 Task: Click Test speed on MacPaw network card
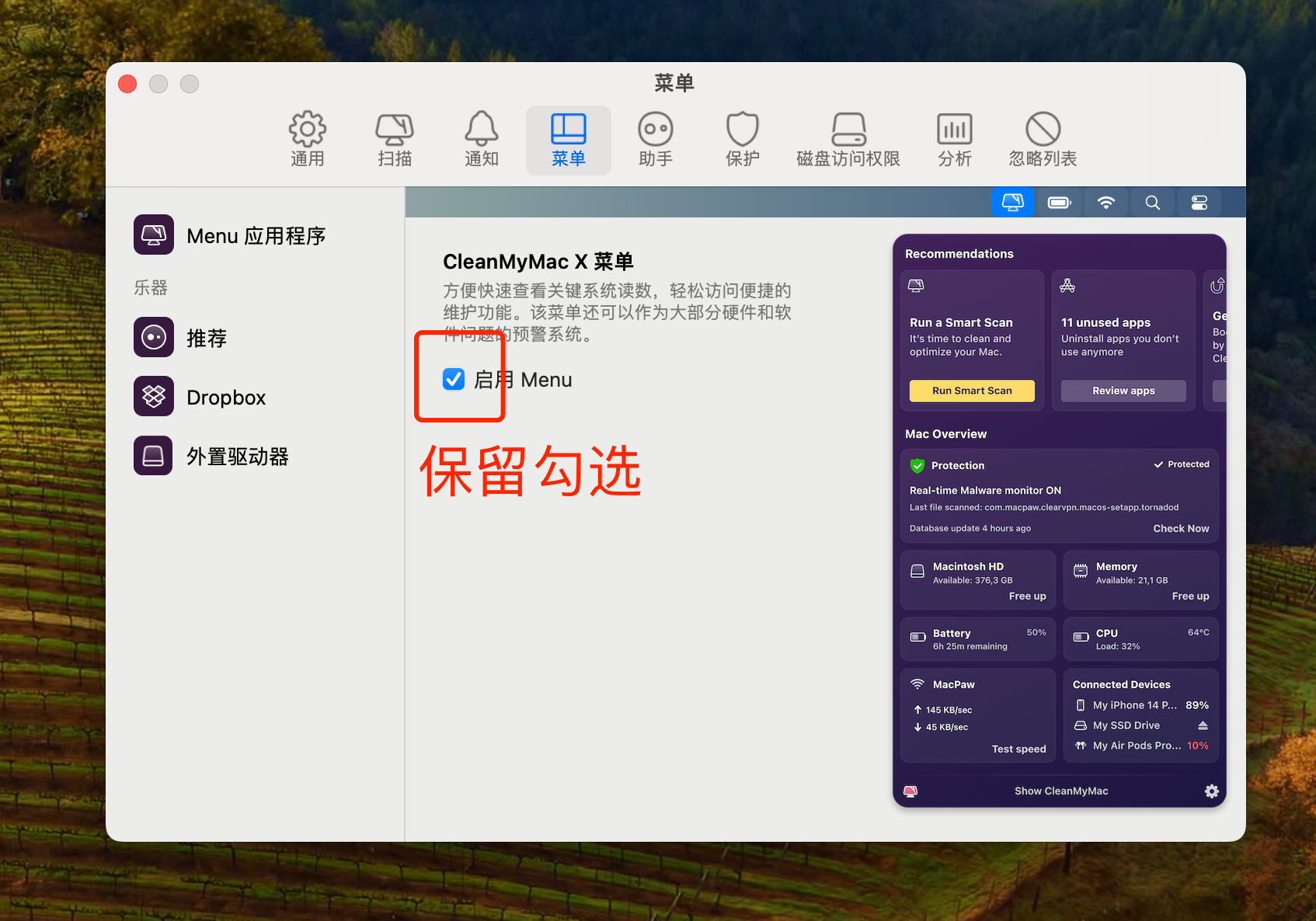(x=1018, y=749)
